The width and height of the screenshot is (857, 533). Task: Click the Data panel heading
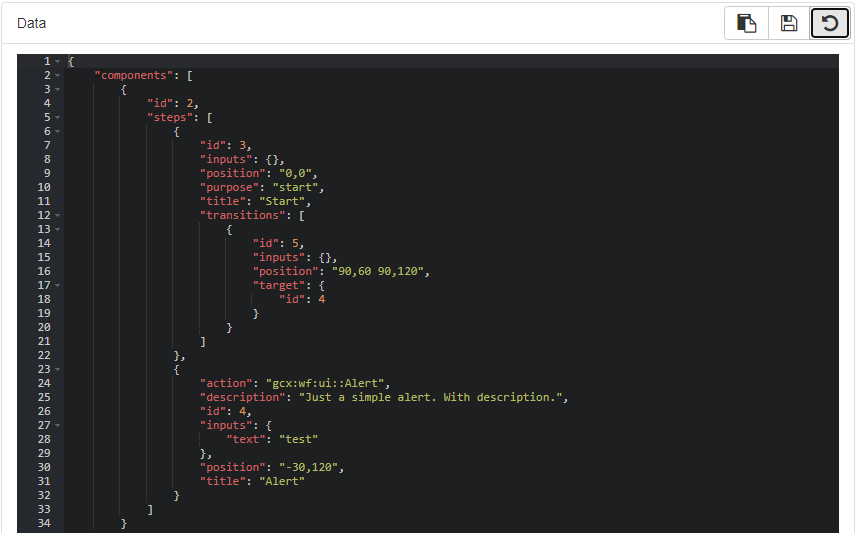pyautogui.click(x=32, y=23)
